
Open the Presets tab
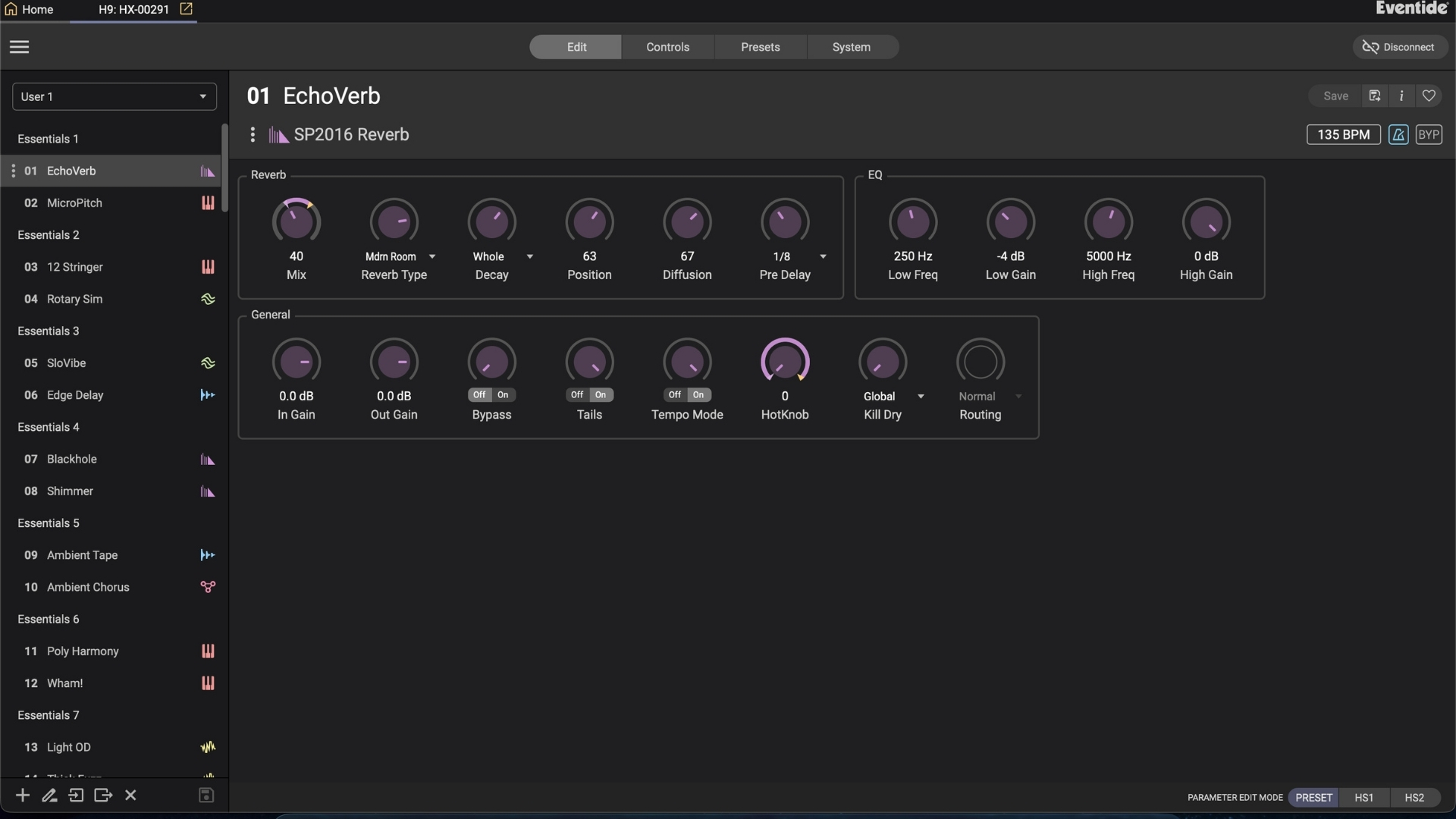coord(760,47)
